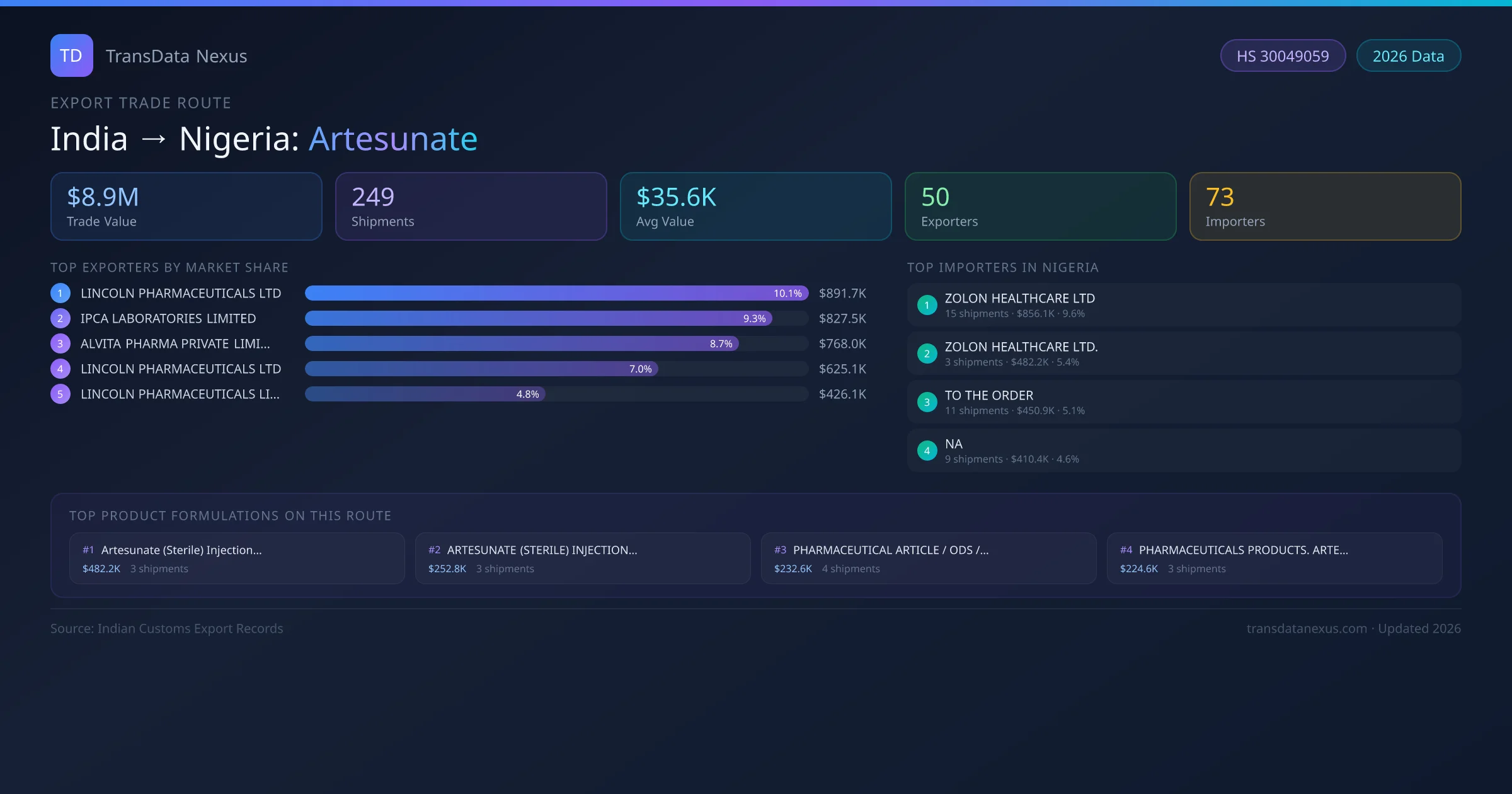Click the 10.1% market share bar
1512x794 pixels.
tap(556, 293)
